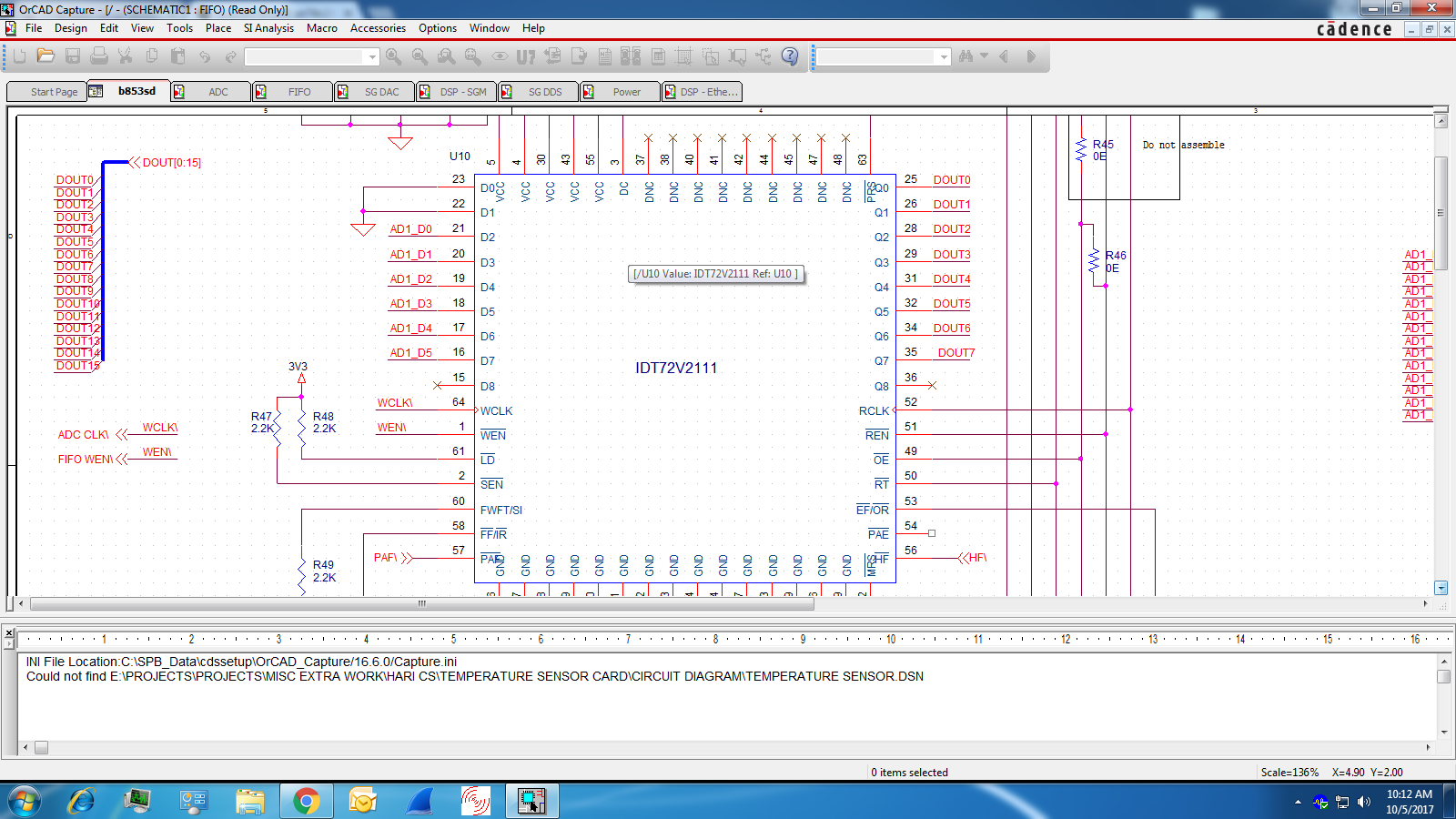Switch to the Start Page tab
Viewport: 1456px width, 819px height.
(46, 91)
